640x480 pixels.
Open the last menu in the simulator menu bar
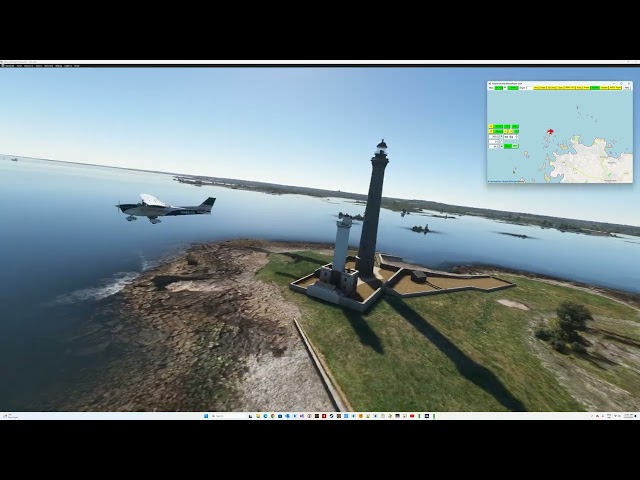[x=76, y=66]
